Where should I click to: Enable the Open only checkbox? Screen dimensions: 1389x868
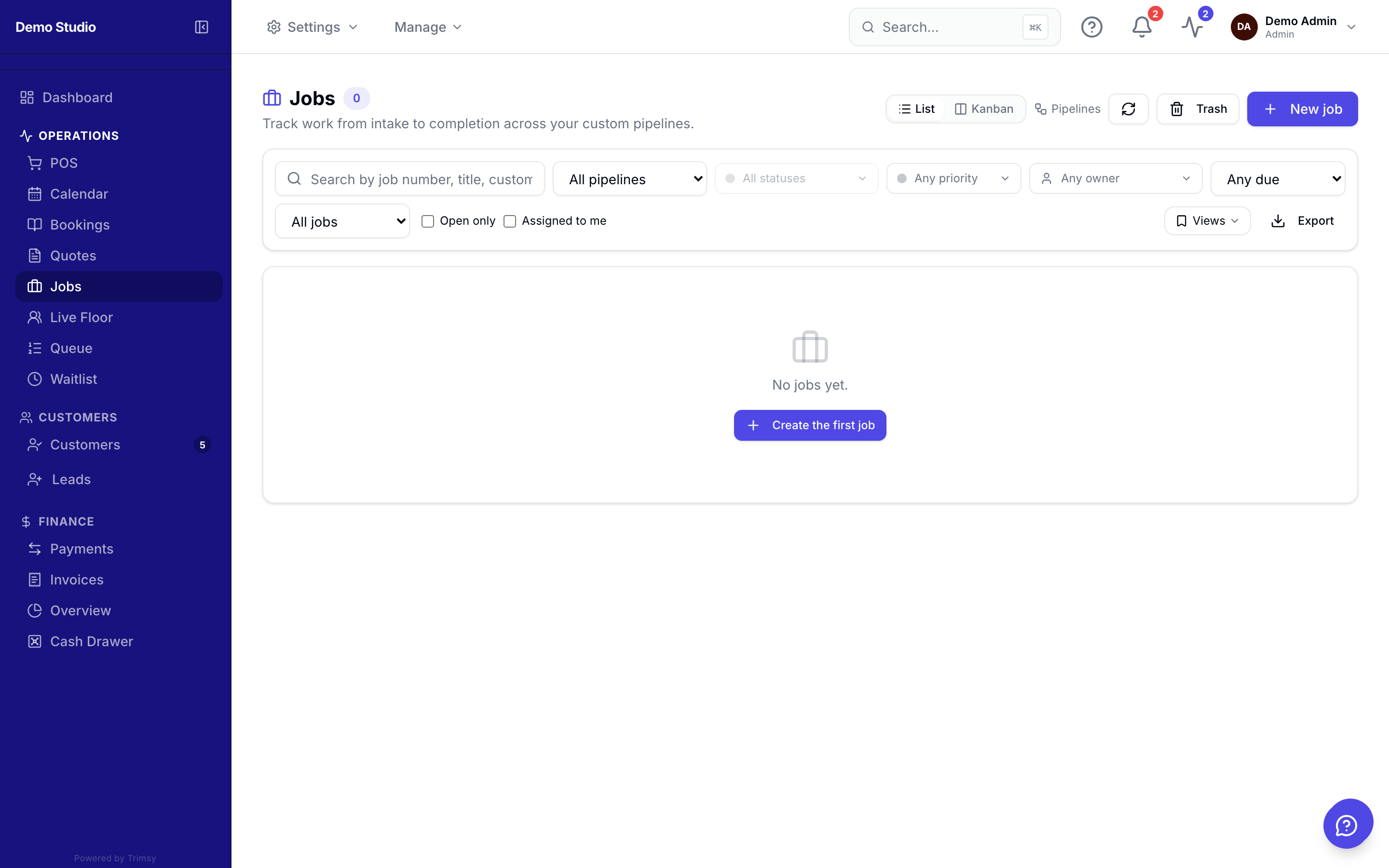tap(428, 222)
